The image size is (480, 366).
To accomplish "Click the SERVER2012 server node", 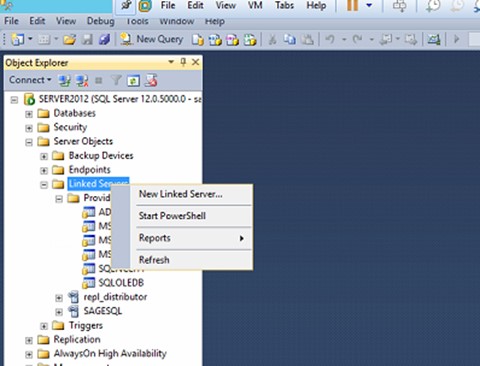I will (x=120, y=99).
